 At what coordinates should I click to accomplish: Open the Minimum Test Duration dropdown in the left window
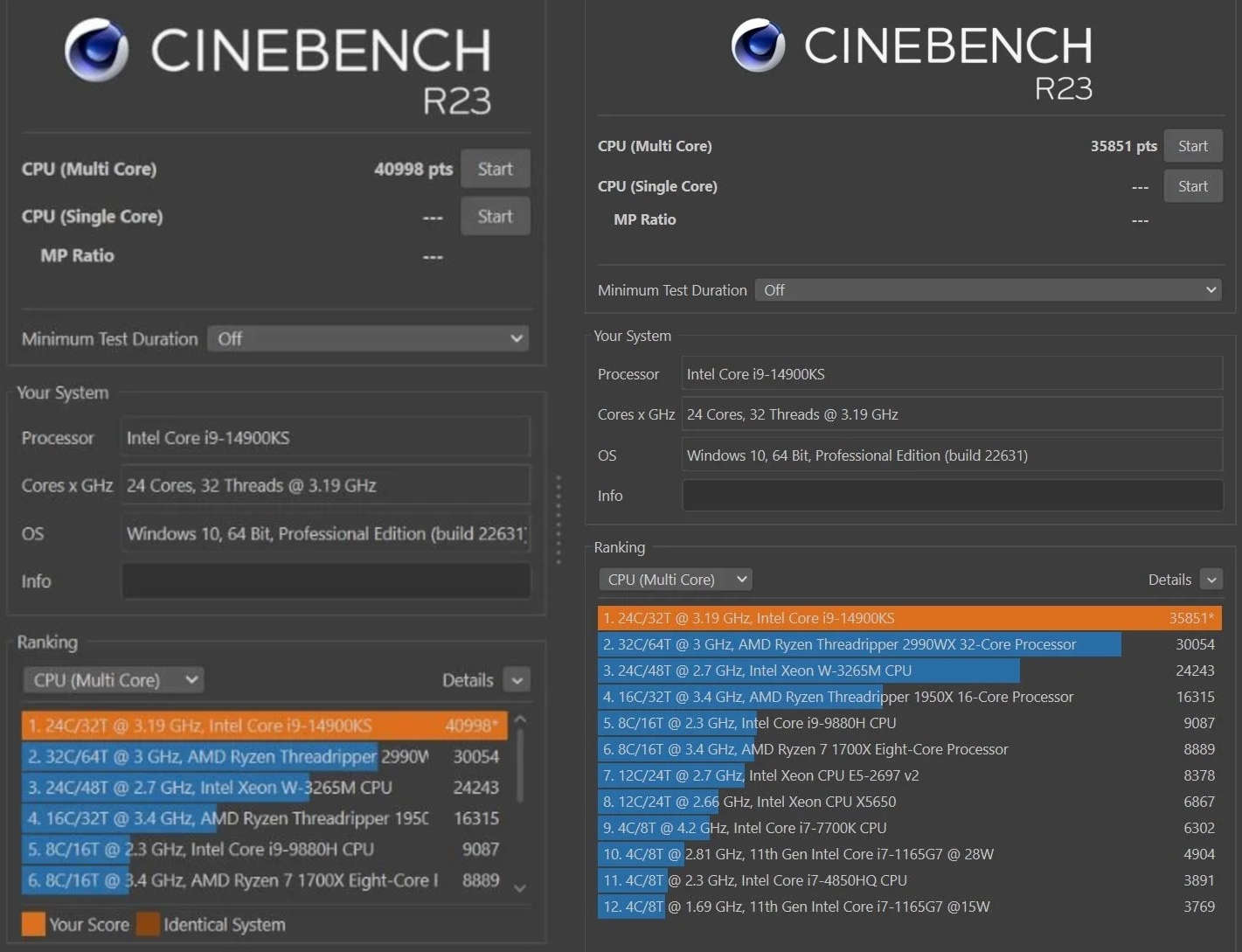(368, 338)
